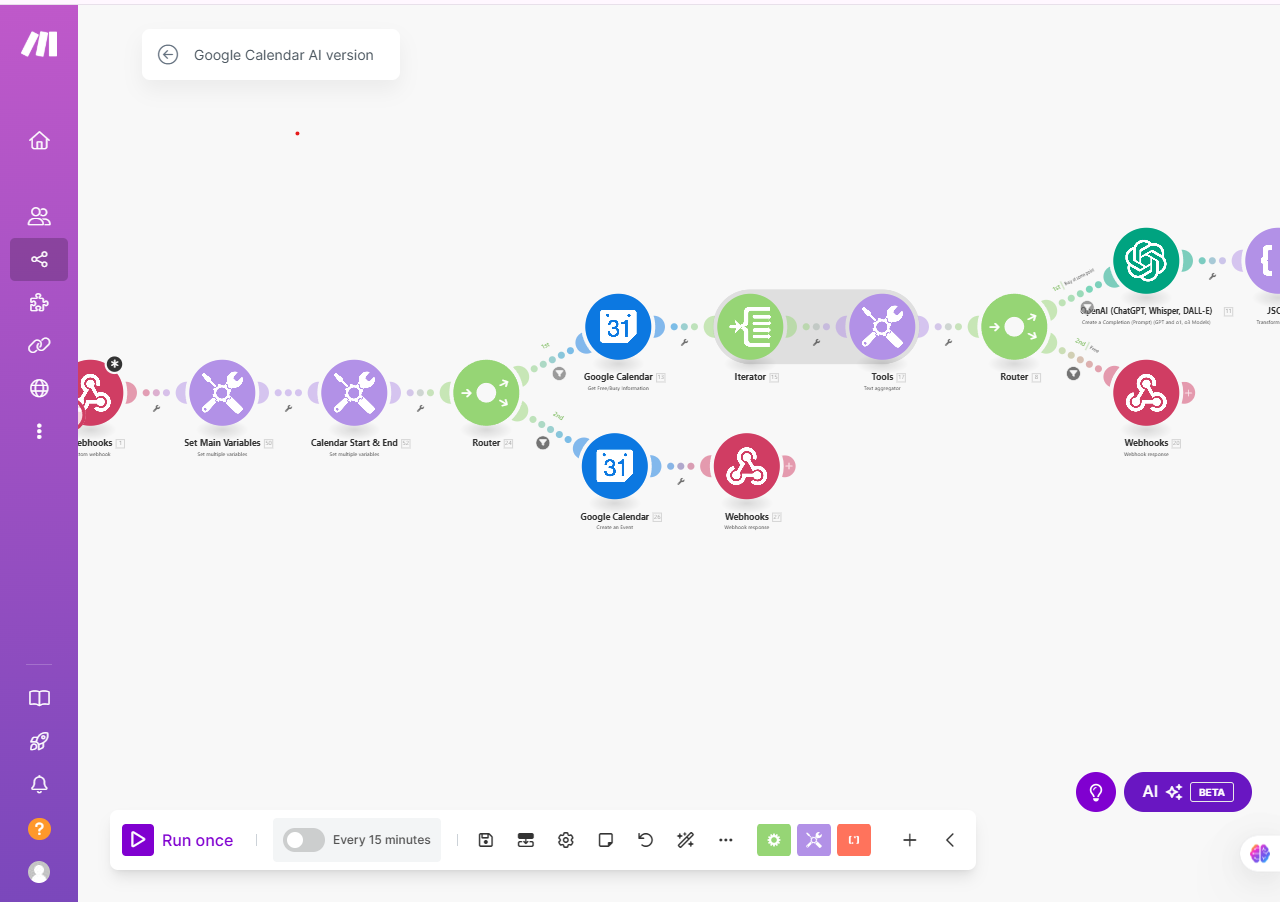The width and height of the screenshot is (1280, 902).
Task: Click wrench between Iterator and Tools
Action: coord(816,342)
